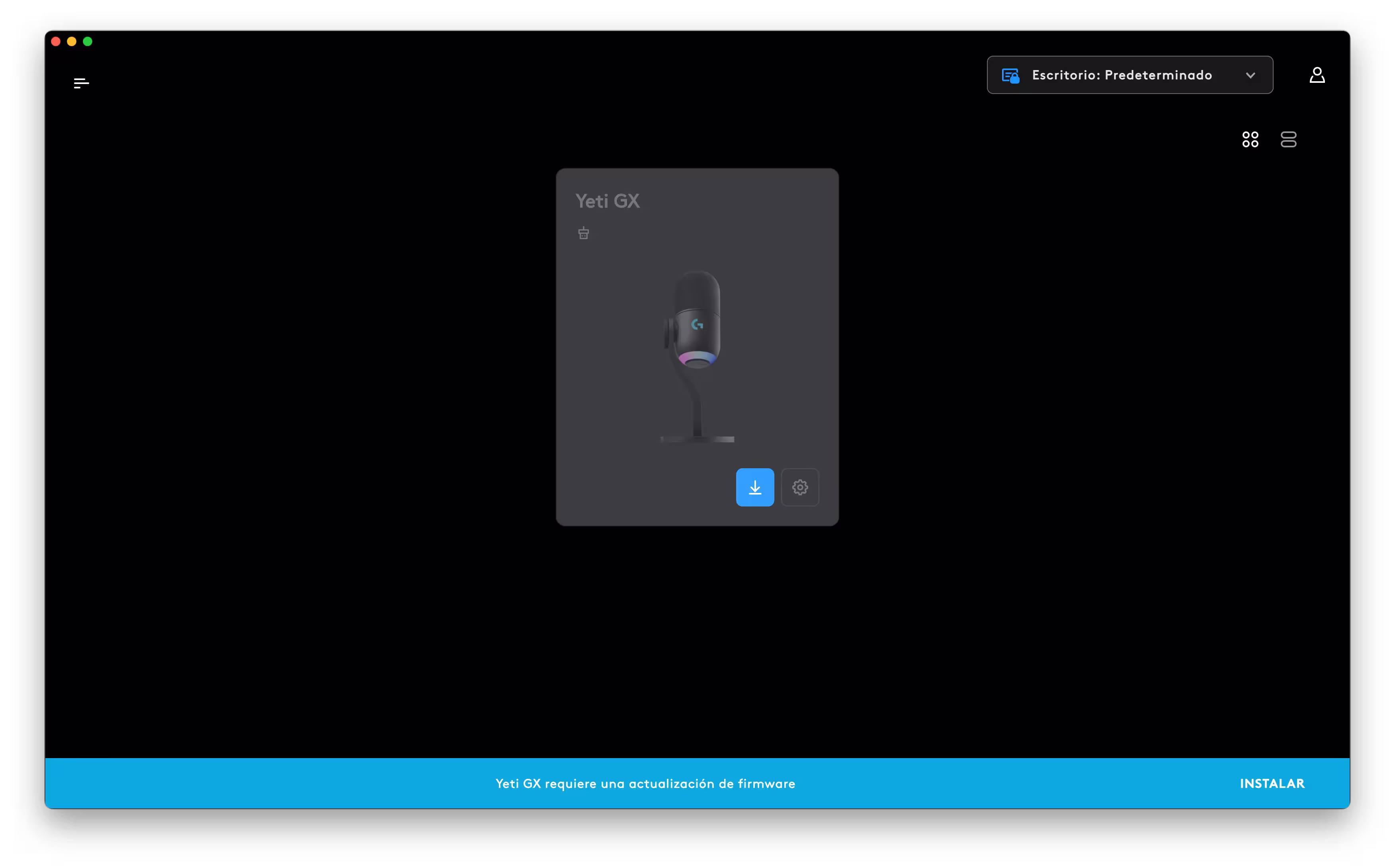
Task: Open the user account profile icon
Action: (1317, 75)
